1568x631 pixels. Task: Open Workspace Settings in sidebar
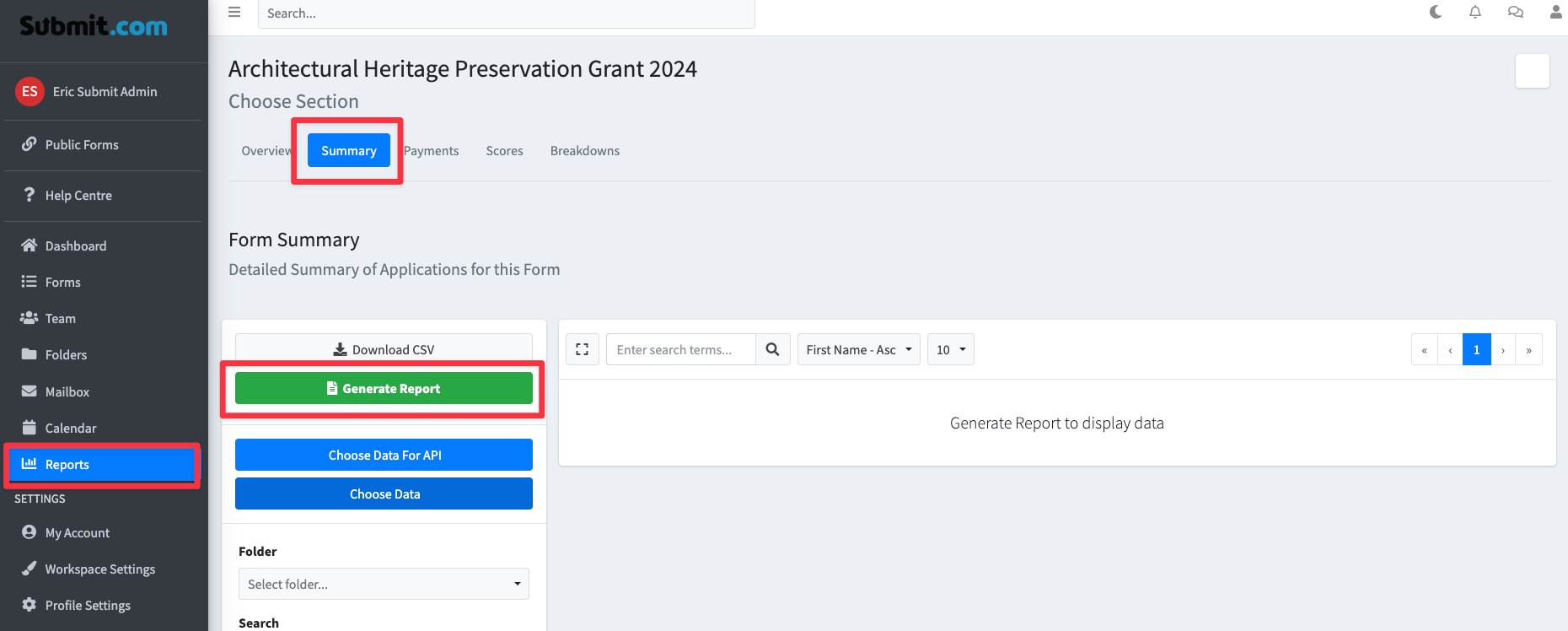coord(99,569)
